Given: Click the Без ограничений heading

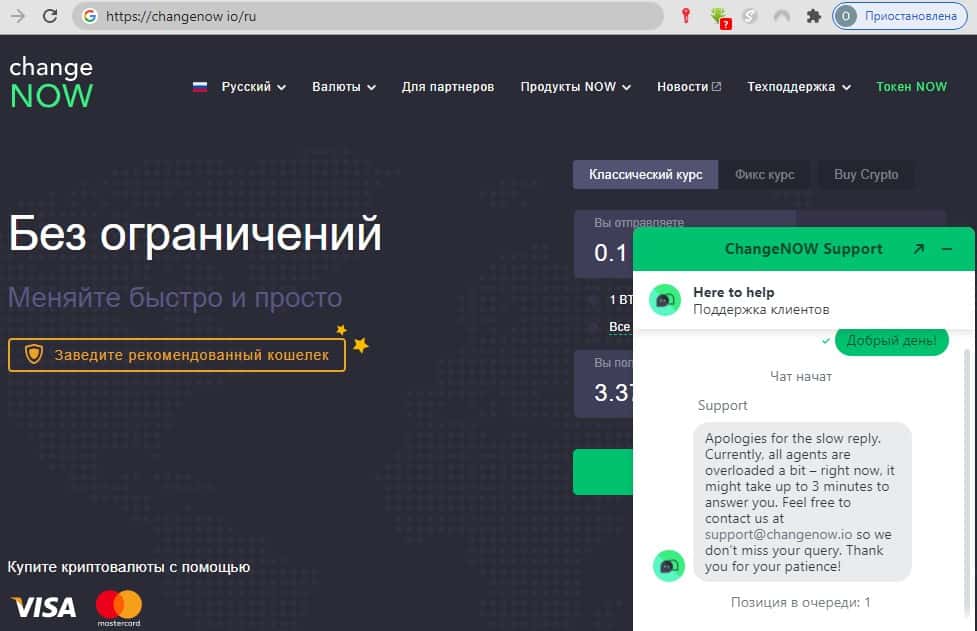Looking at the screenshot, I should (195, 234).
